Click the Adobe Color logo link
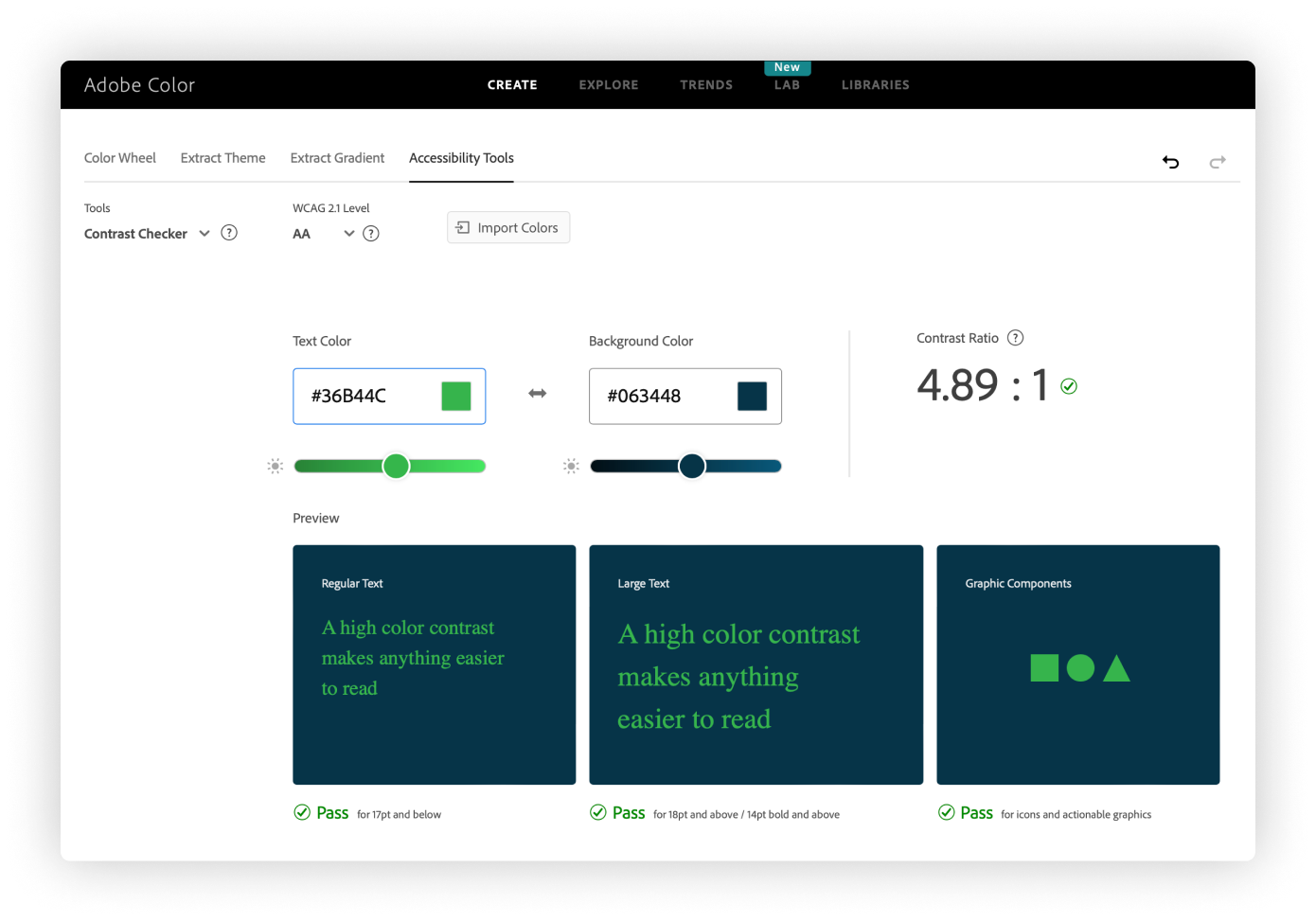 (139, 85)
